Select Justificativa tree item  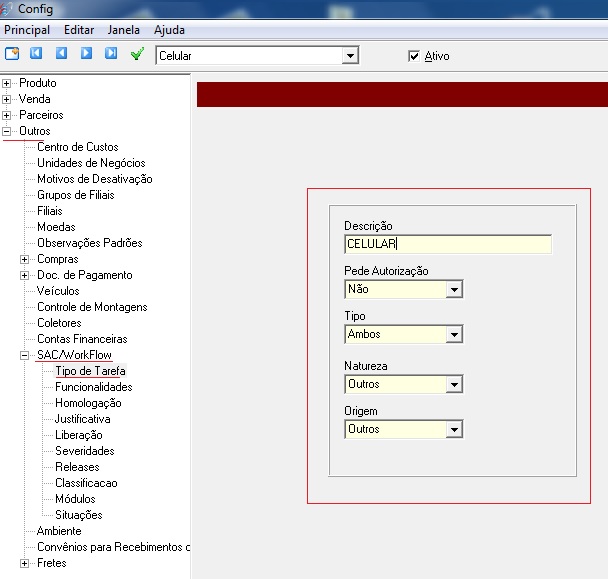click(83, 419)
